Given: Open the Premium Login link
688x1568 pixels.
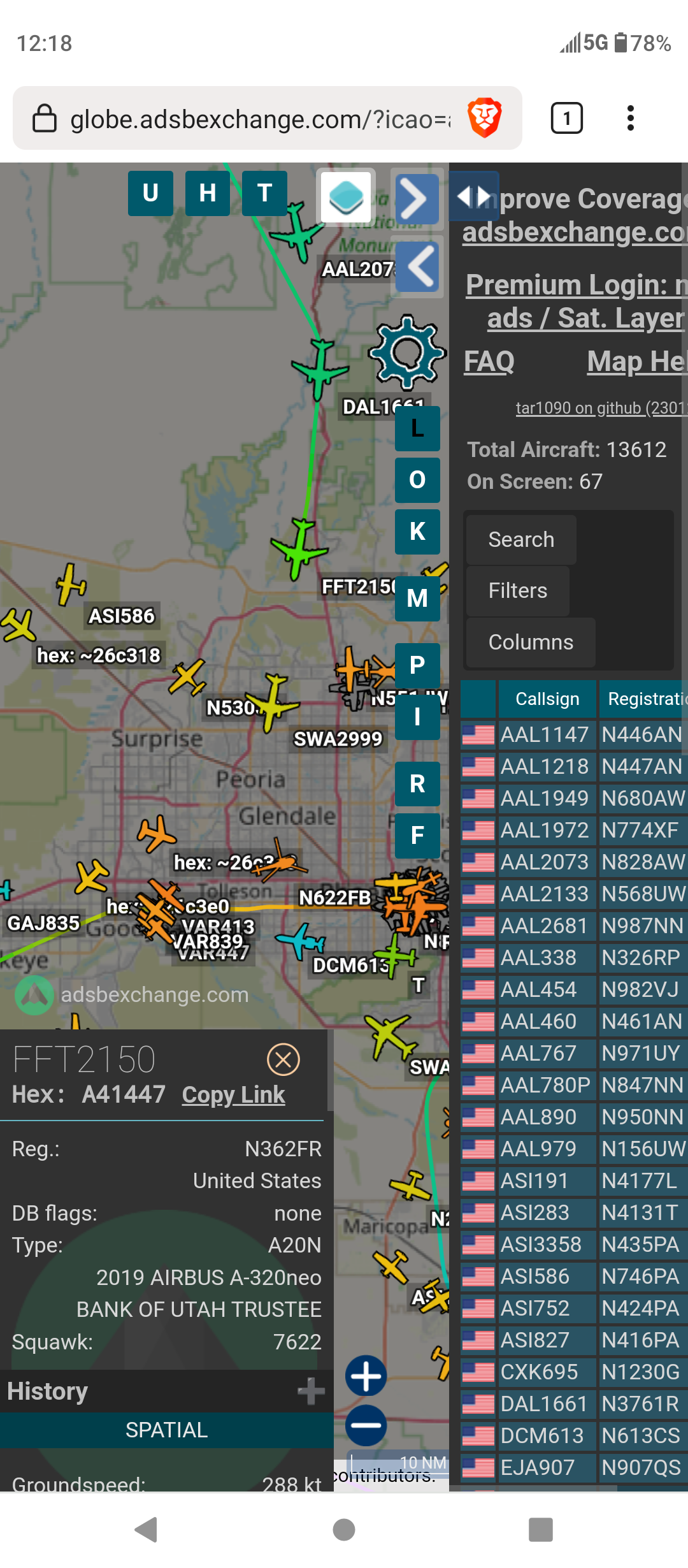Looking at the screenshot, I should pyautogui.click(x=577, y=301).
